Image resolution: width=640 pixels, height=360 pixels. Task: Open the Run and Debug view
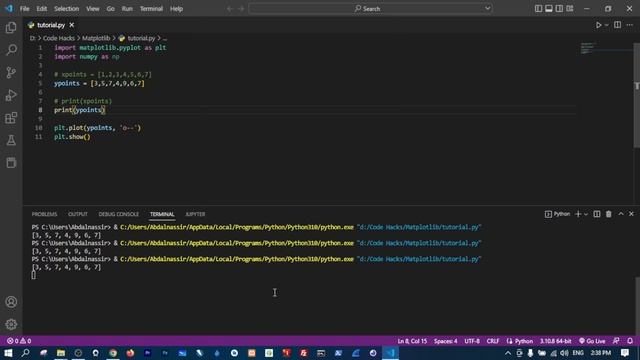[x=11, y=95]
